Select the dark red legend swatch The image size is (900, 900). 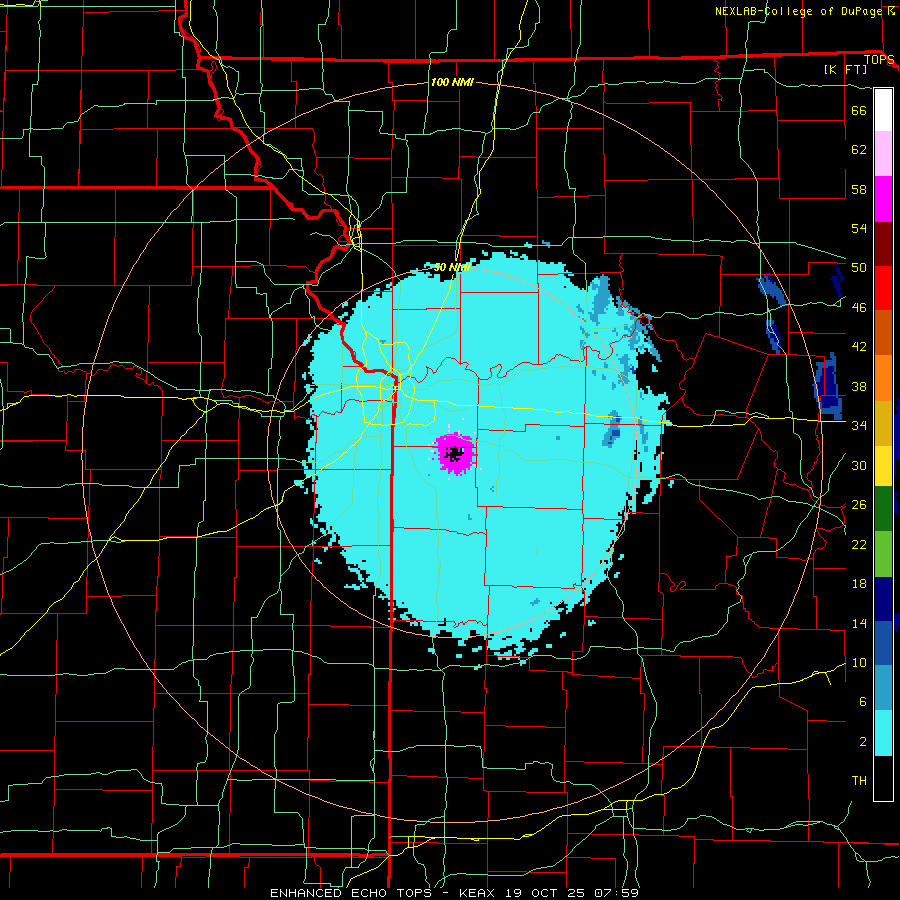[883, 243]
